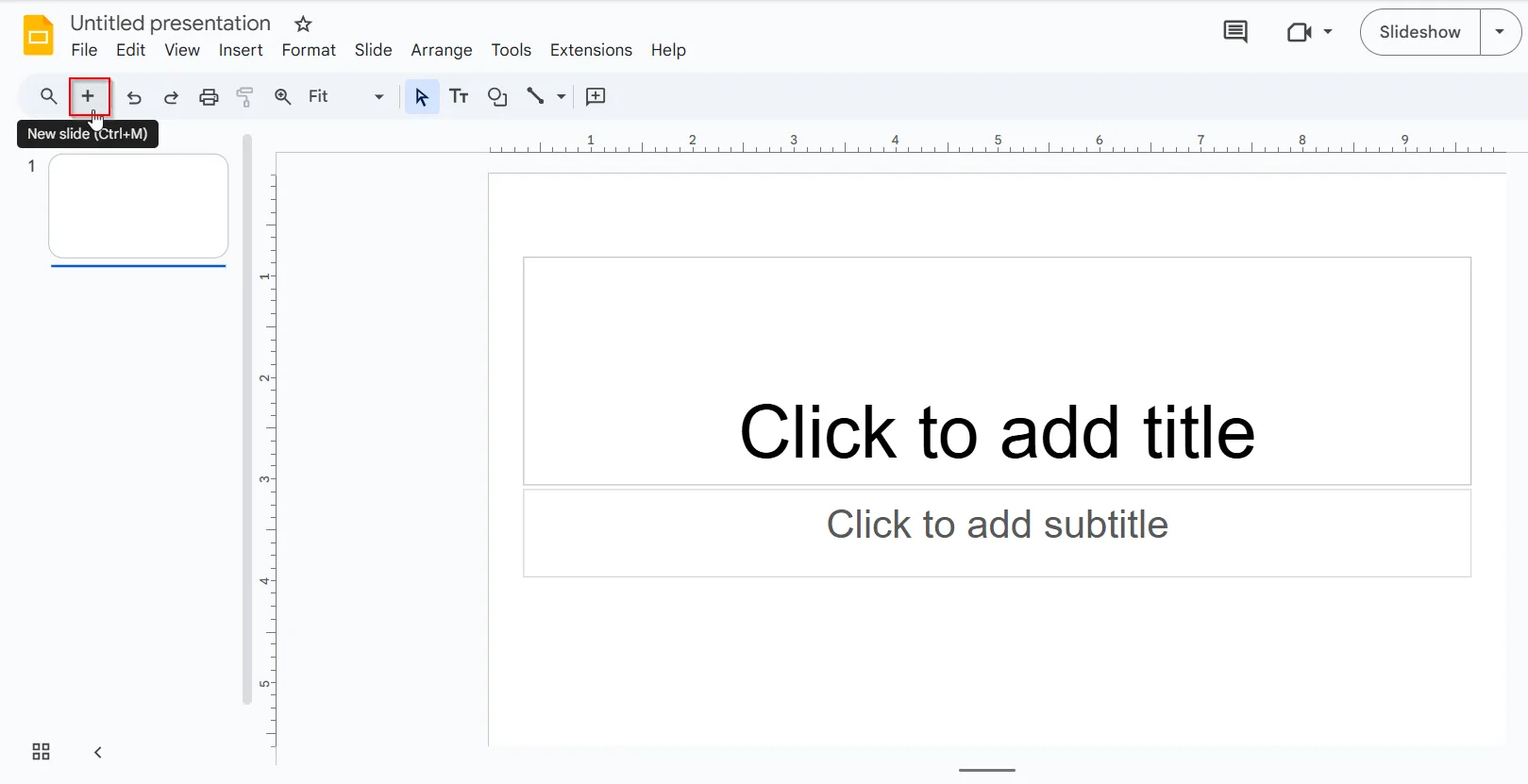The height and width of the screenshot is (784, 1528).
Task: Rename the Untitled presentation title
Action: click(170, 24)
